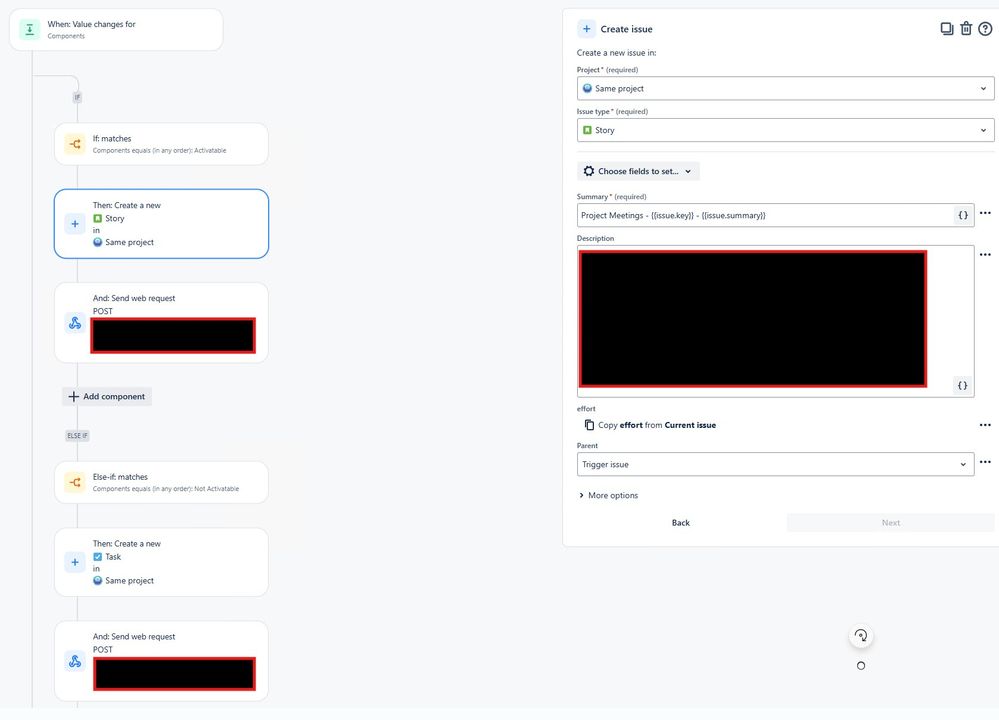
Task: Open the Project dropdown showing Same project
Action: coord(785,89)
